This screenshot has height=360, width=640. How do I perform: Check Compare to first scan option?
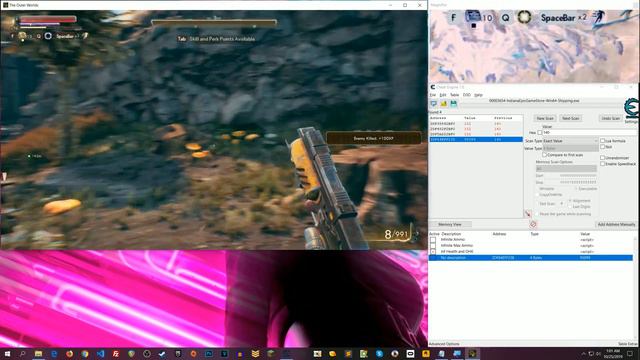[544, 155]
